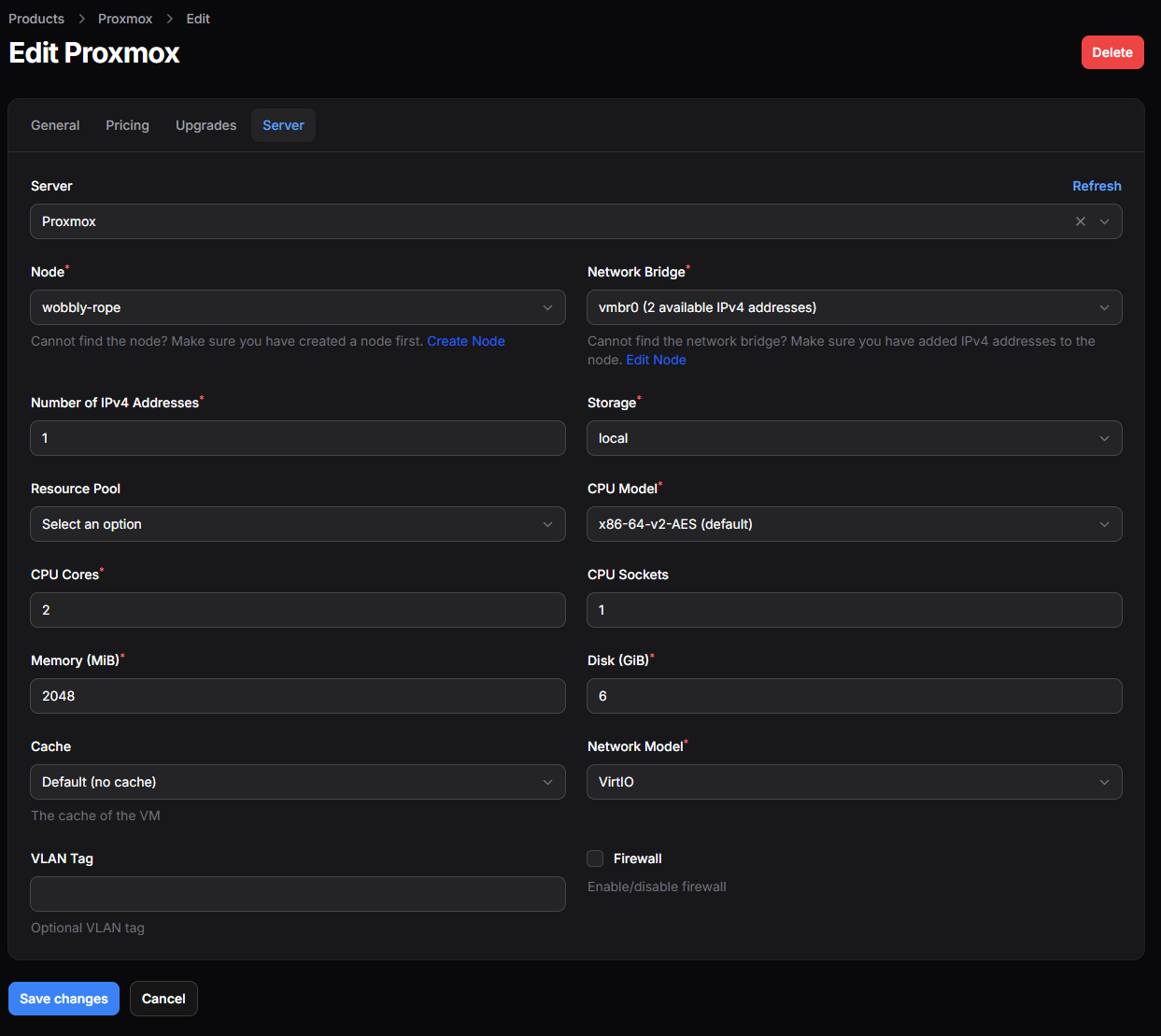Screen dimensions: 1161x1036
Task: Enable the Firewall checkbox
Action: pyautogui.click(x=595, y=859)
